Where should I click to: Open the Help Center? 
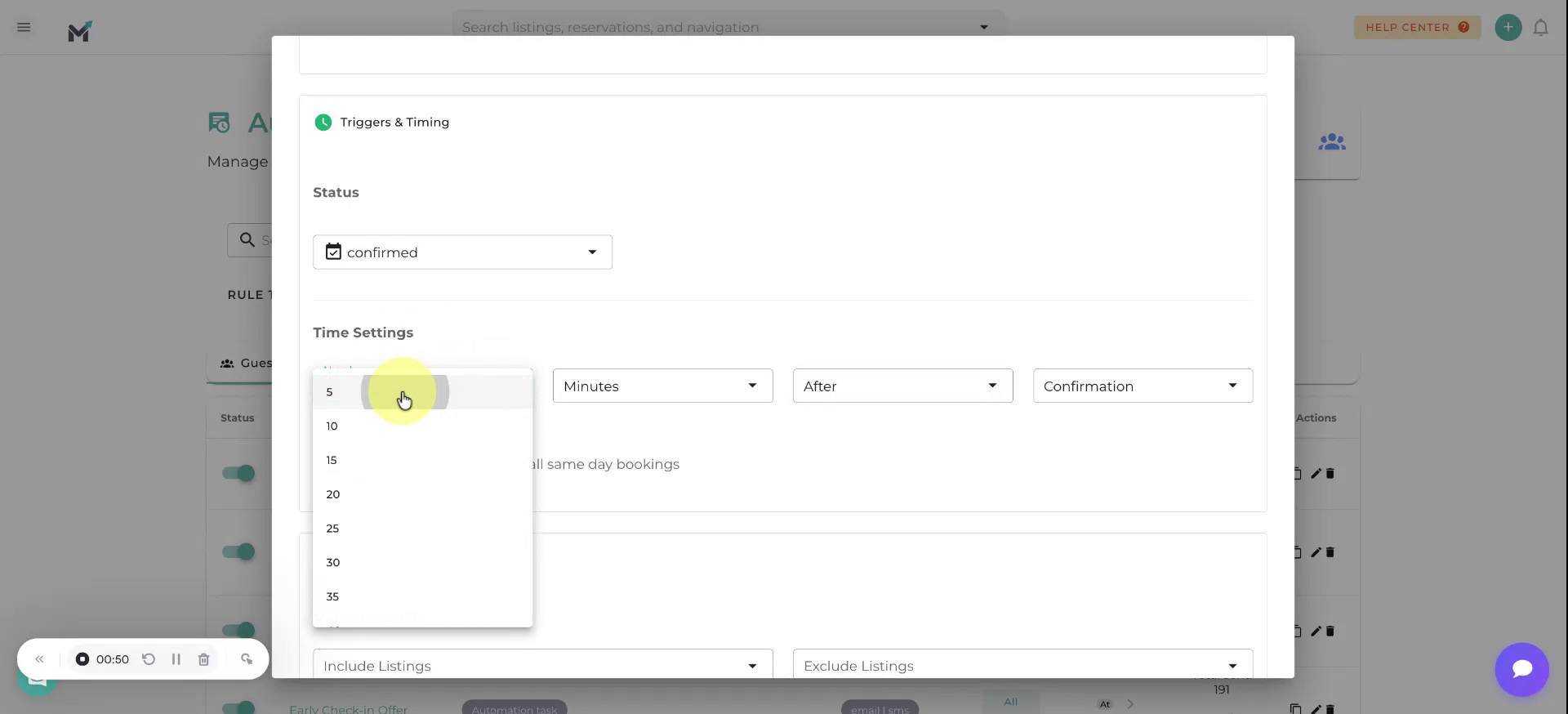tap(1417, 27)
